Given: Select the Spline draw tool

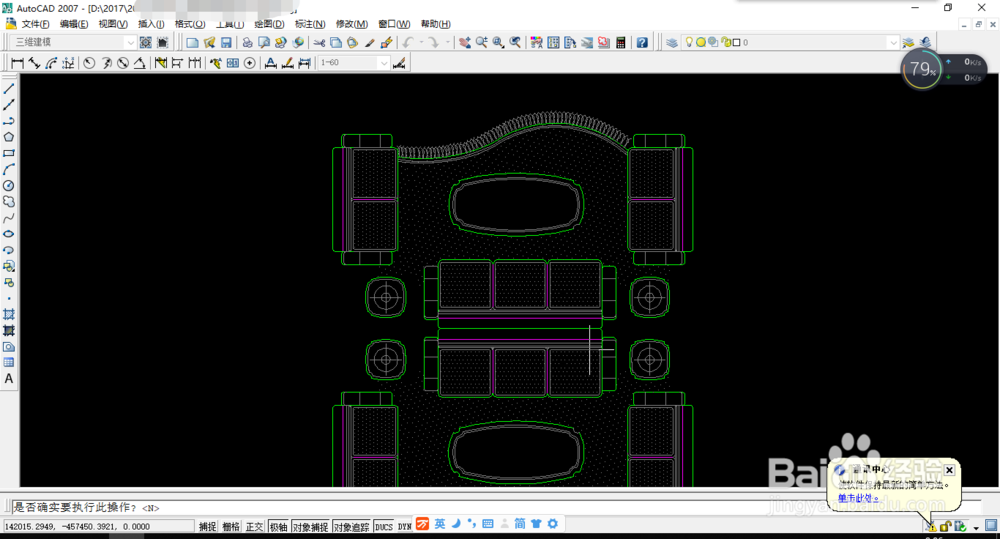Looking at the screenshot, I should pyautogui.click(x=9, y=218).
